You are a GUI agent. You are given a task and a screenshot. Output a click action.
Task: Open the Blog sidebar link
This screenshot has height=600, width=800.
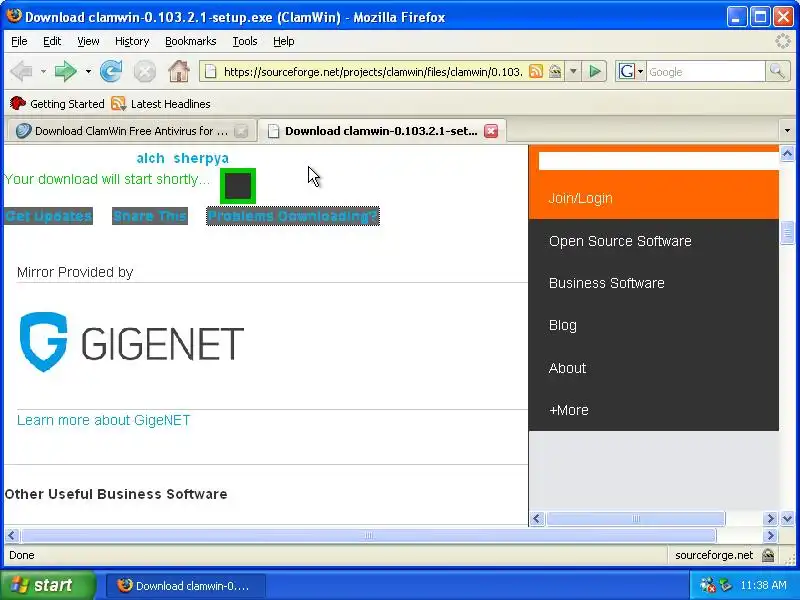click(x=563, y=325)
